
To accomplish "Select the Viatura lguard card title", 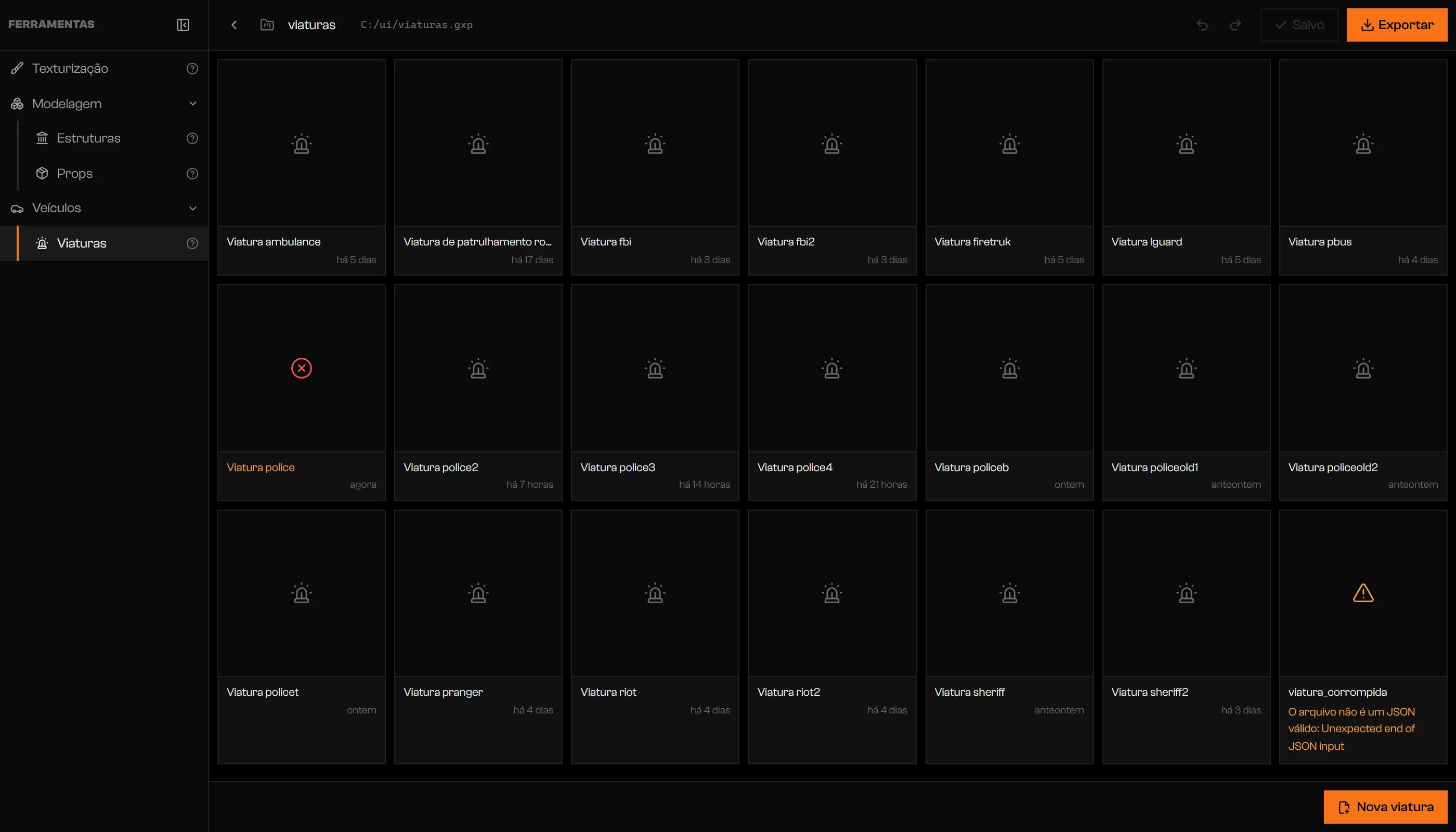I will [x=1146, y=242].
